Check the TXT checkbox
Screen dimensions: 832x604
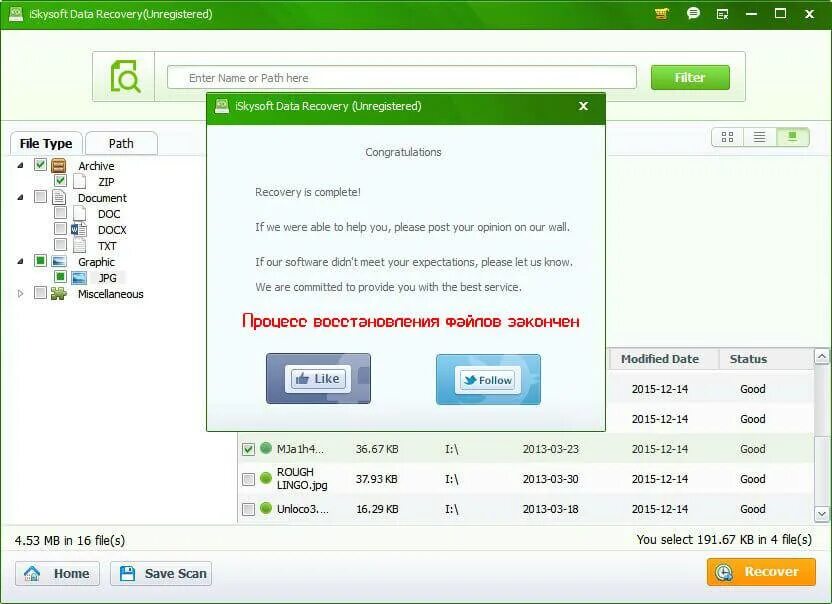(60, 244)
